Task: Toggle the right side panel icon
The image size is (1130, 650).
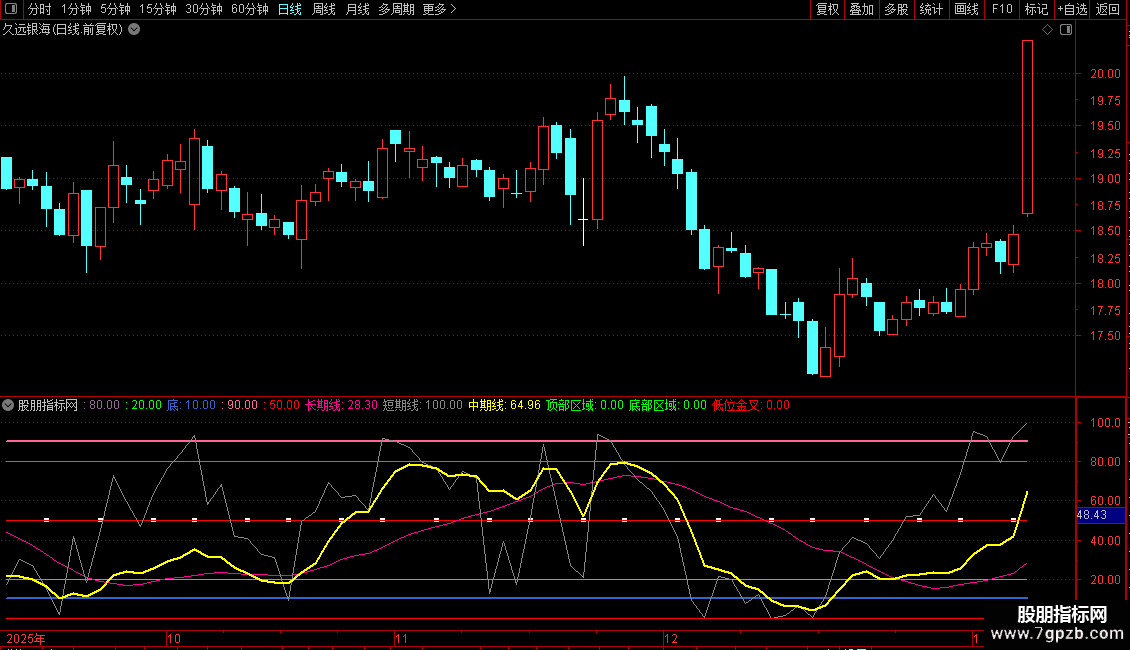Action: (x=1065, y=30)
